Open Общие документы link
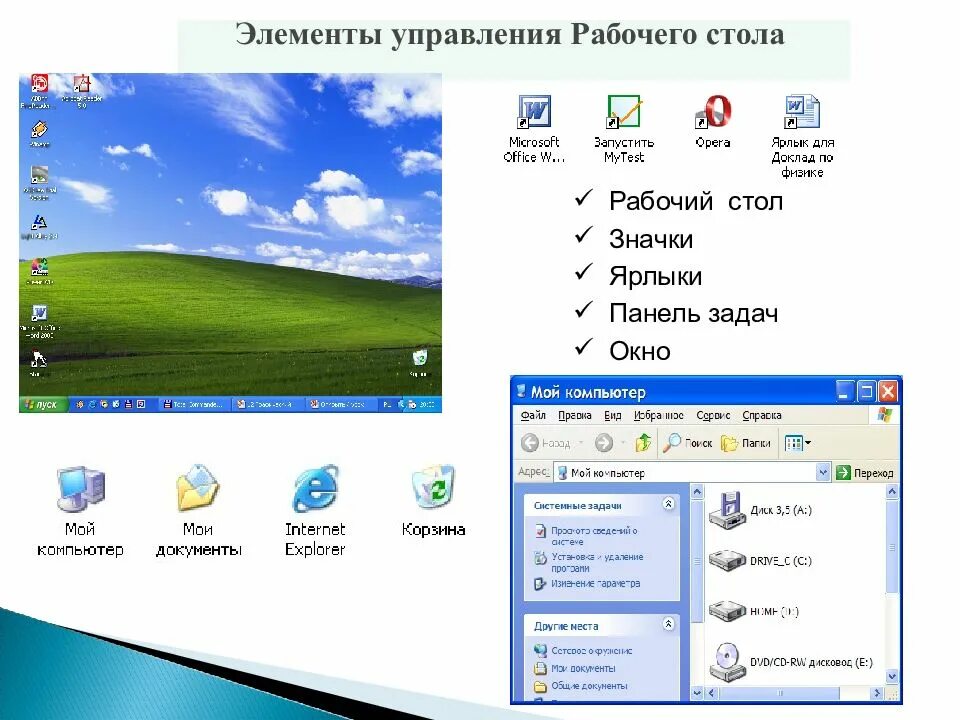The image size is (960, 720). pyautogui.click(x=581, y=686)
